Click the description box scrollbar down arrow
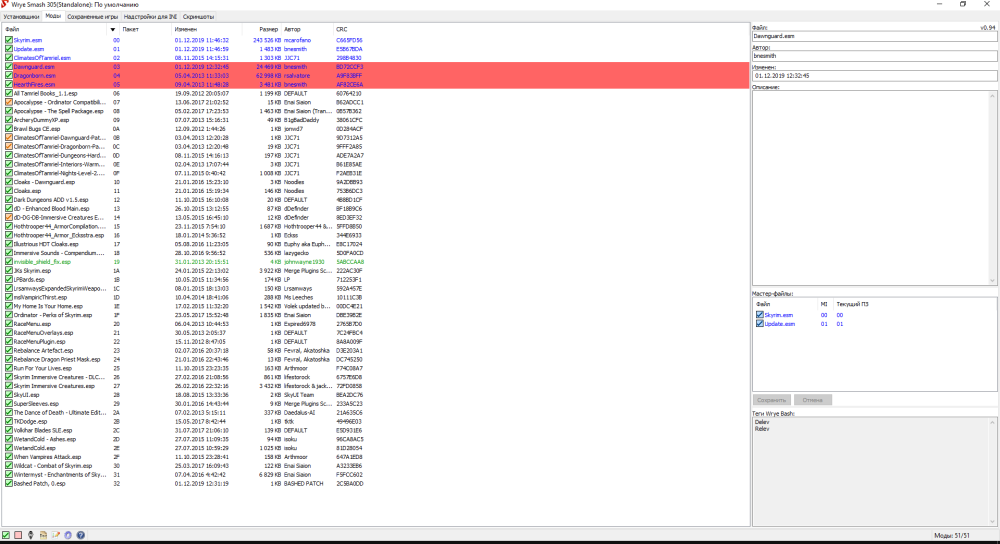The image size is (1000, 544). coord(992,281)
